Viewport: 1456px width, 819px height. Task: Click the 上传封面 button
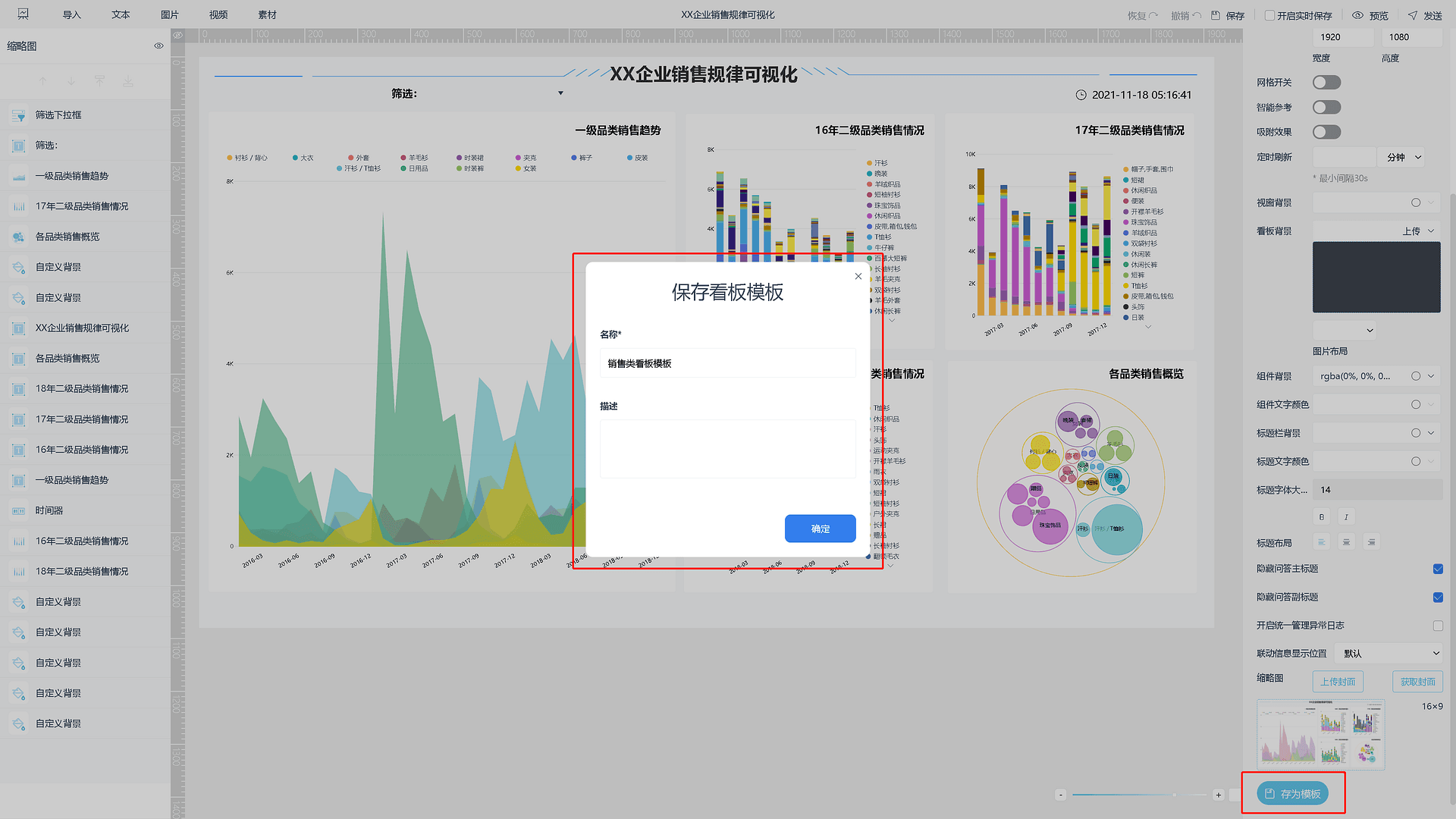(x=1338, y=682)
